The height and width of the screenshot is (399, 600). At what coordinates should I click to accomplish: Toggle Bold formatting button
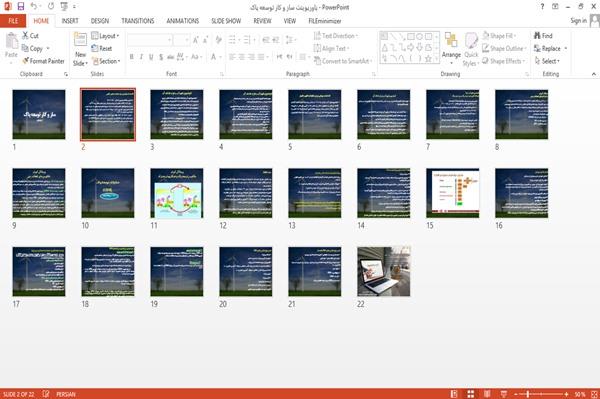coord(132,57)
